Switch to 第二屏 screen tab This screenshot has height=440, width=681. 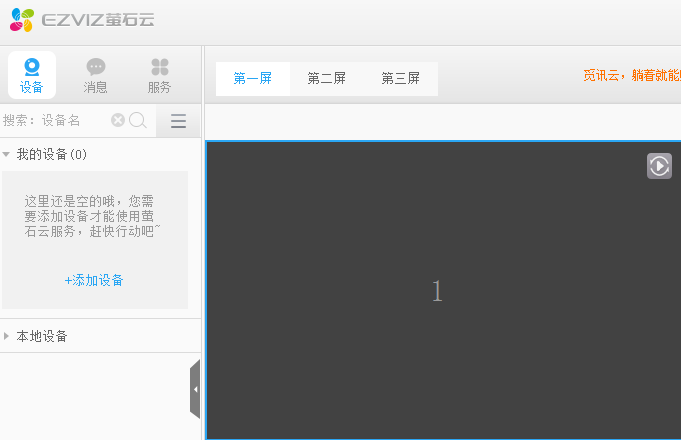[327, 79]
